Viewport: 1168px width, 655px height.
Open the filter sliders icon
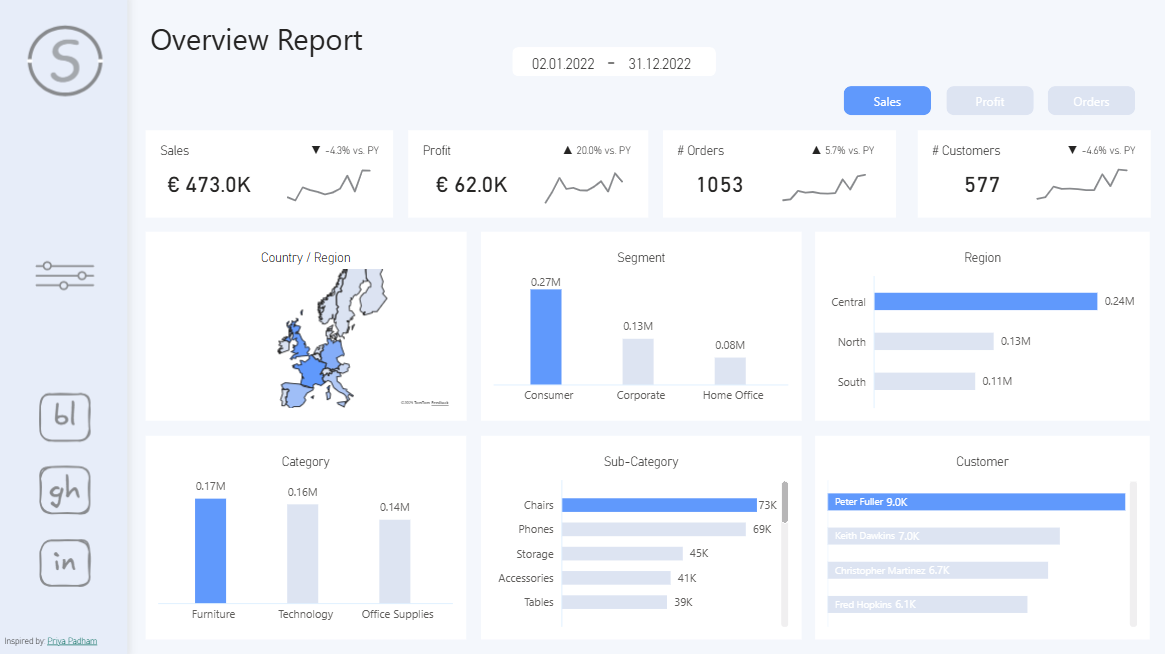65,276
